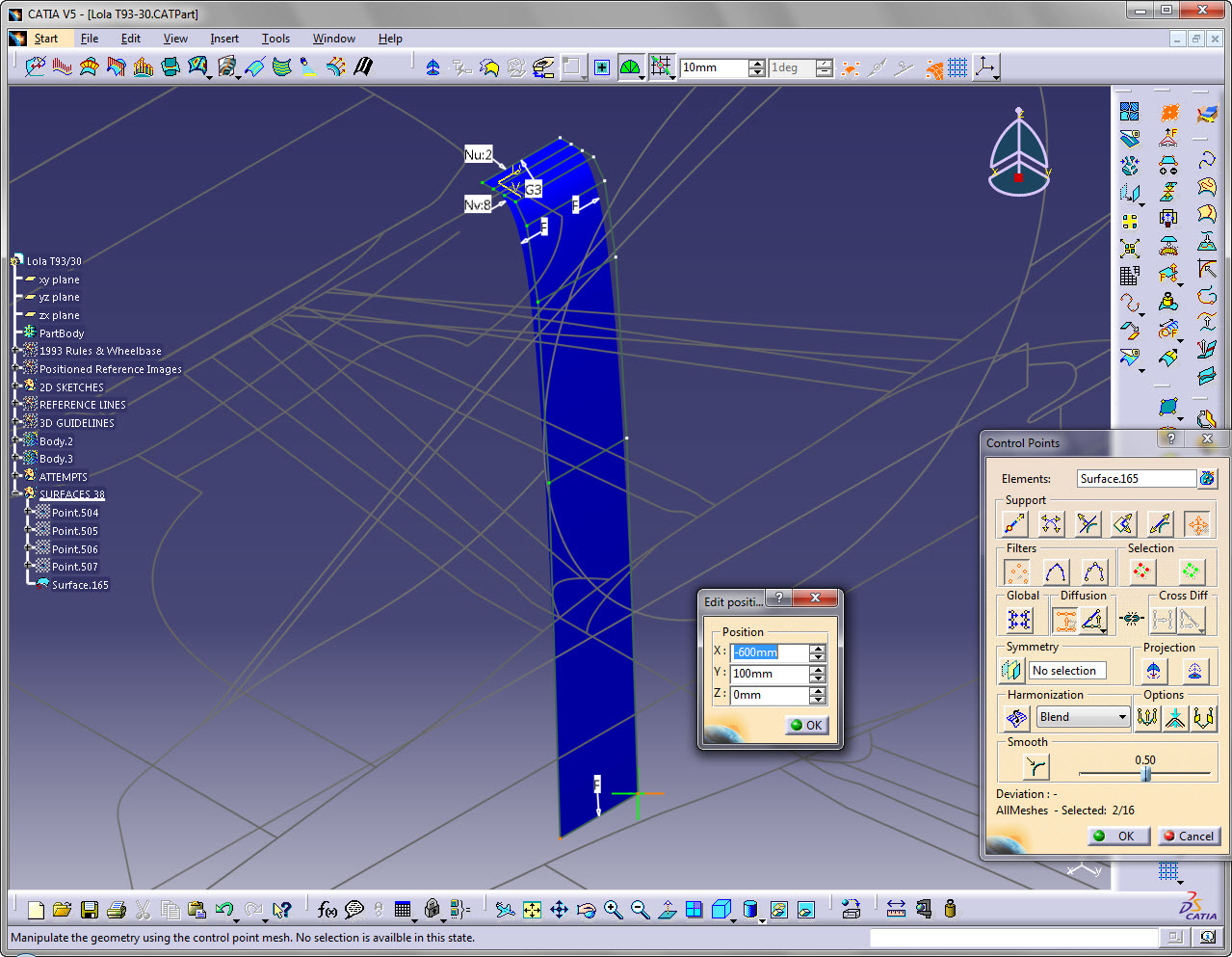Click the Zoom Out magnifier

click(x=641, y=909)
